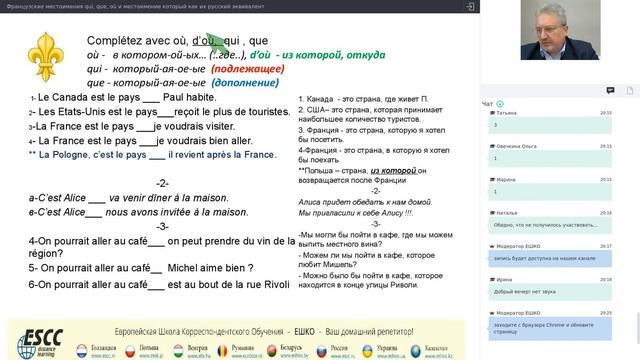Viewport: 640px width, 360px height.
Task: Click the exit webinar icon in top bar
Action: click(x=470, y=7)
